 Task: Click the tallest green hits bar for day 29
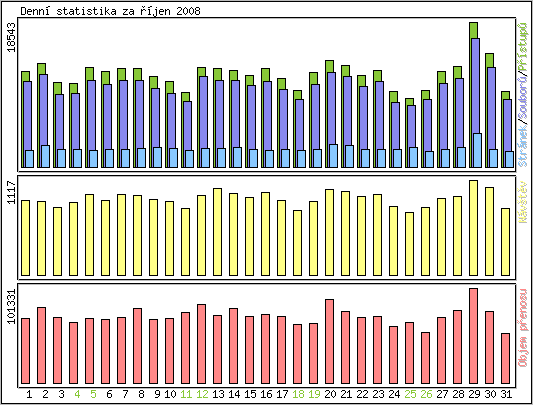474,30
